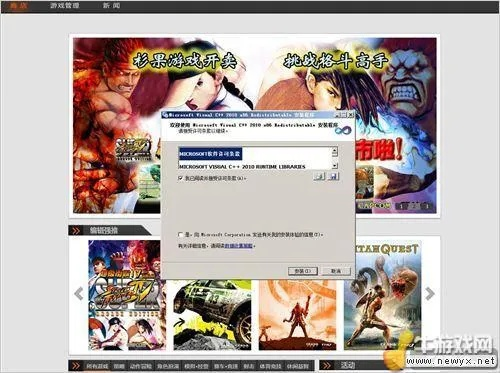Click the next arrow of the game carousel

click(430, 294)
